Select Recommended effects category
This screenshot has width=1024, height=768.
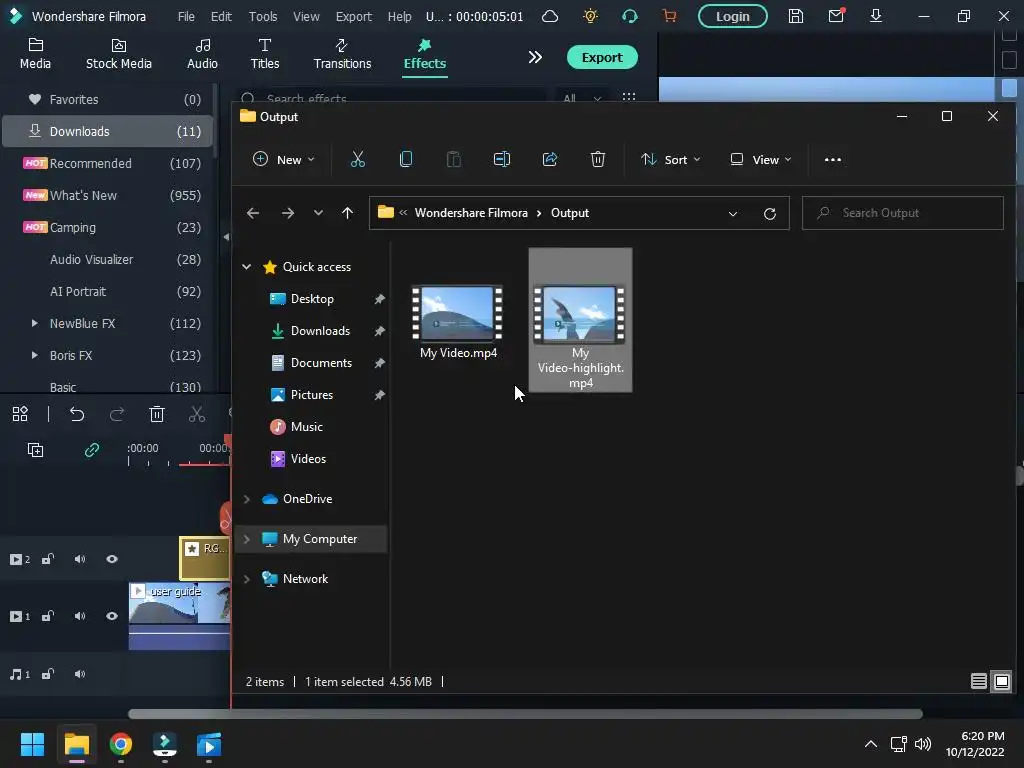[108, 163]
